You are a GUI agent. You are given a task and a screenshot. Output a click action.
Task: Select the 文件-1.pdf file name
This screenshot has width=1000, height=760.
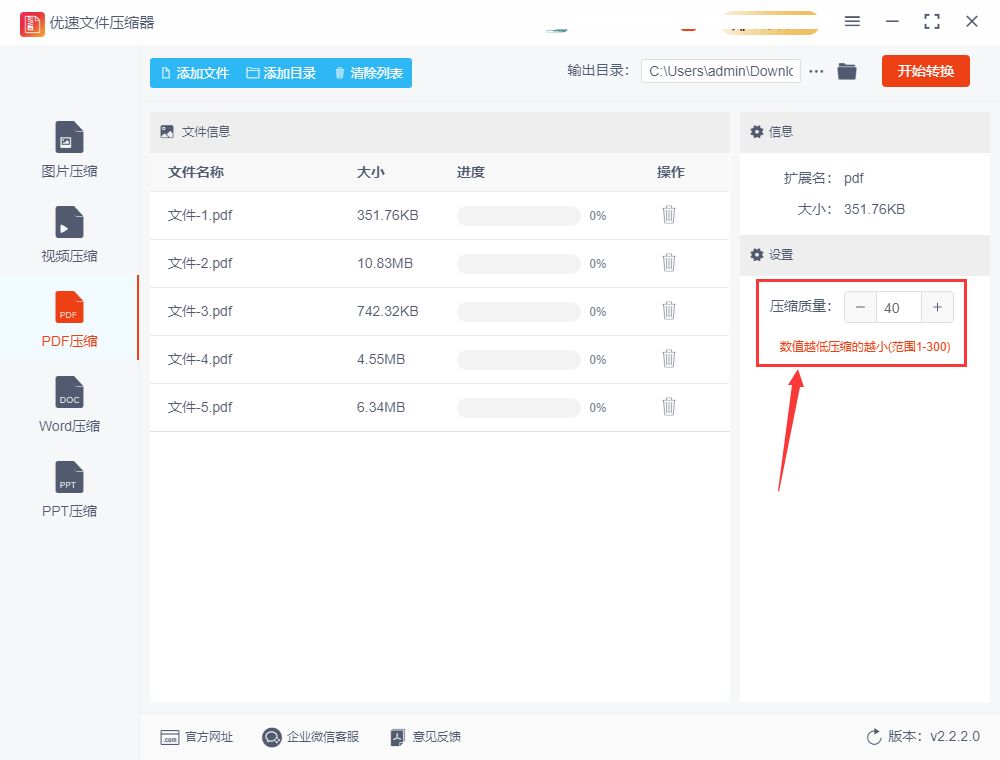pyautogui.click(x=200, y=216)
